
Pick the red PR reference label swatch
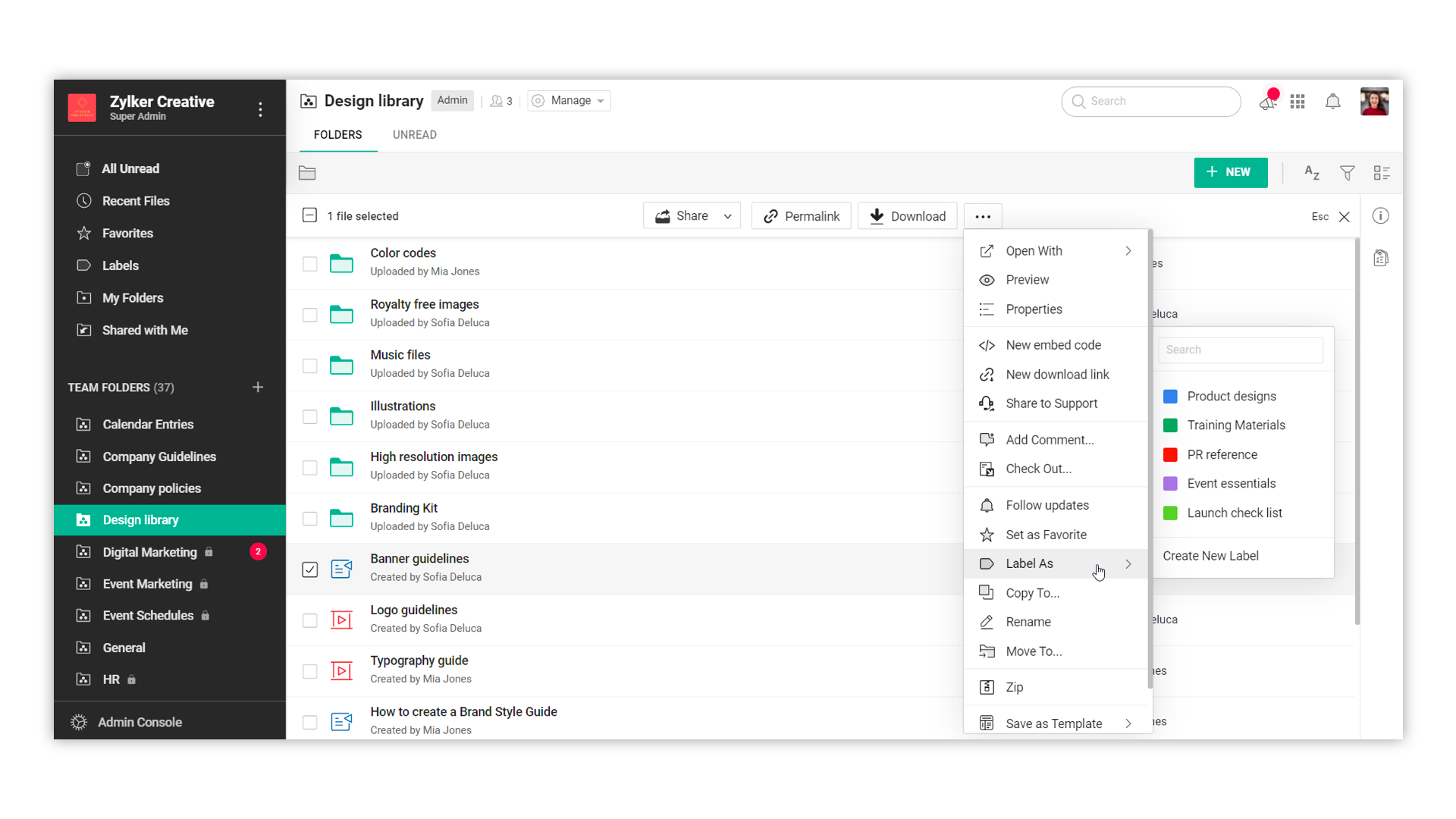[x=1170, y=455]
